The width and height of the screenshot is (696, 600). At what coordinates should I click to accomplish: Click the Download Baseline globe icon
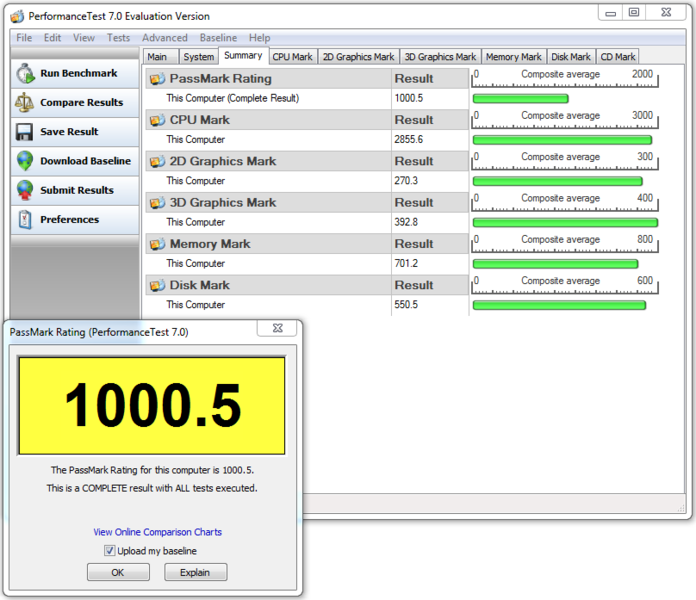(x=25, y=161)
